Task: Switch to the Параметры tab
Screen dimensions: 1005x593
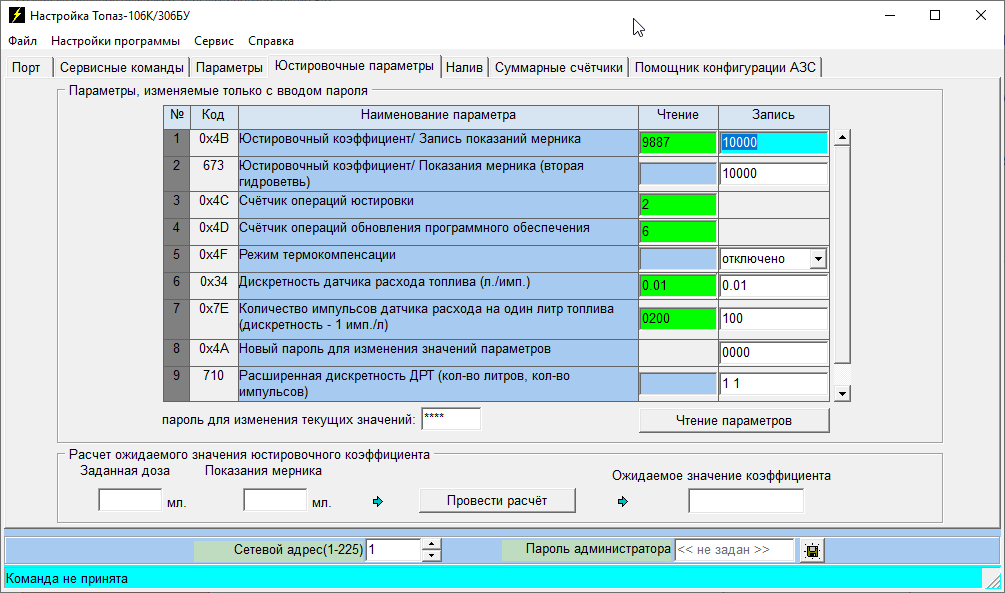Action: (x=229, y=67)
